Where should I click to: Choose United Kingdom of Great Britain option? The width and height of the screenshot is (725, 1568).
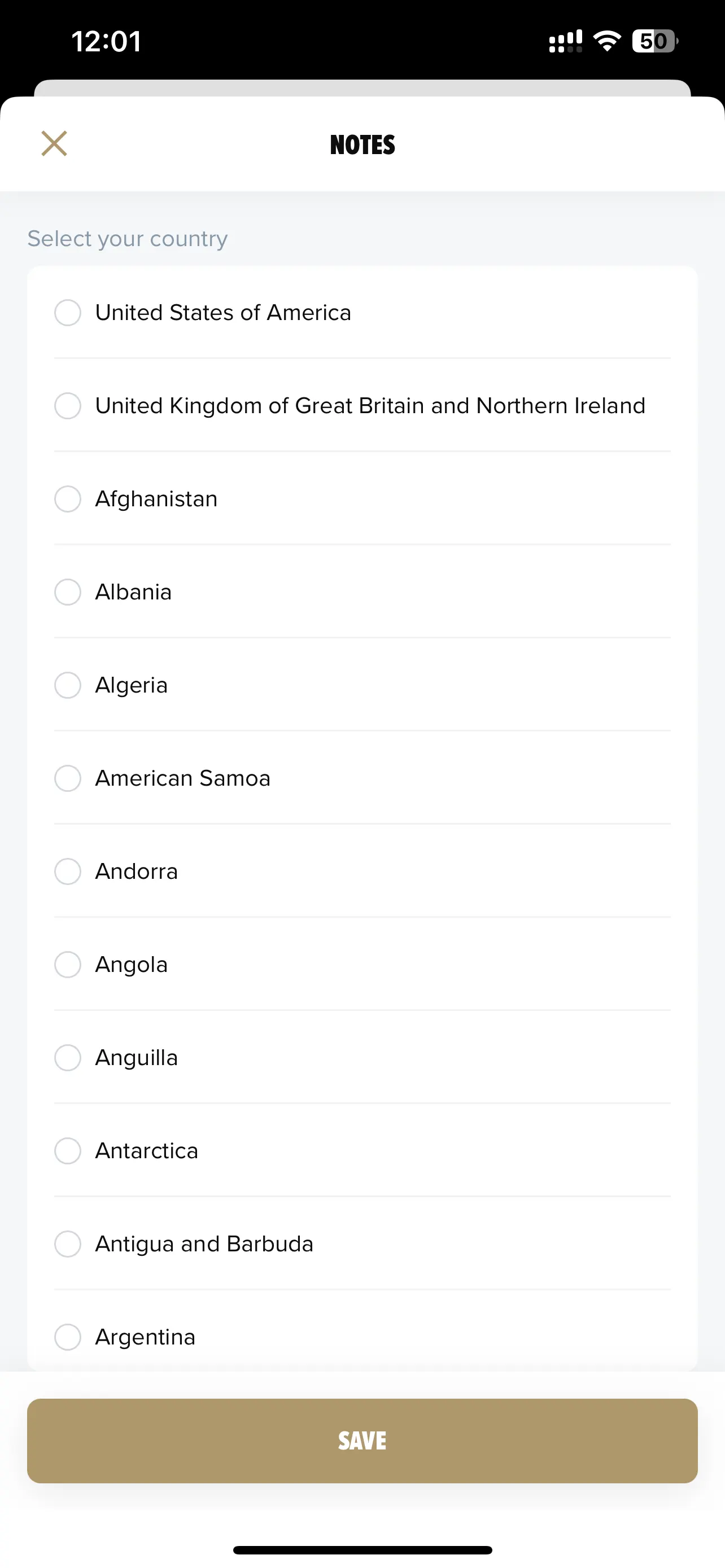[x=68, y=405]
